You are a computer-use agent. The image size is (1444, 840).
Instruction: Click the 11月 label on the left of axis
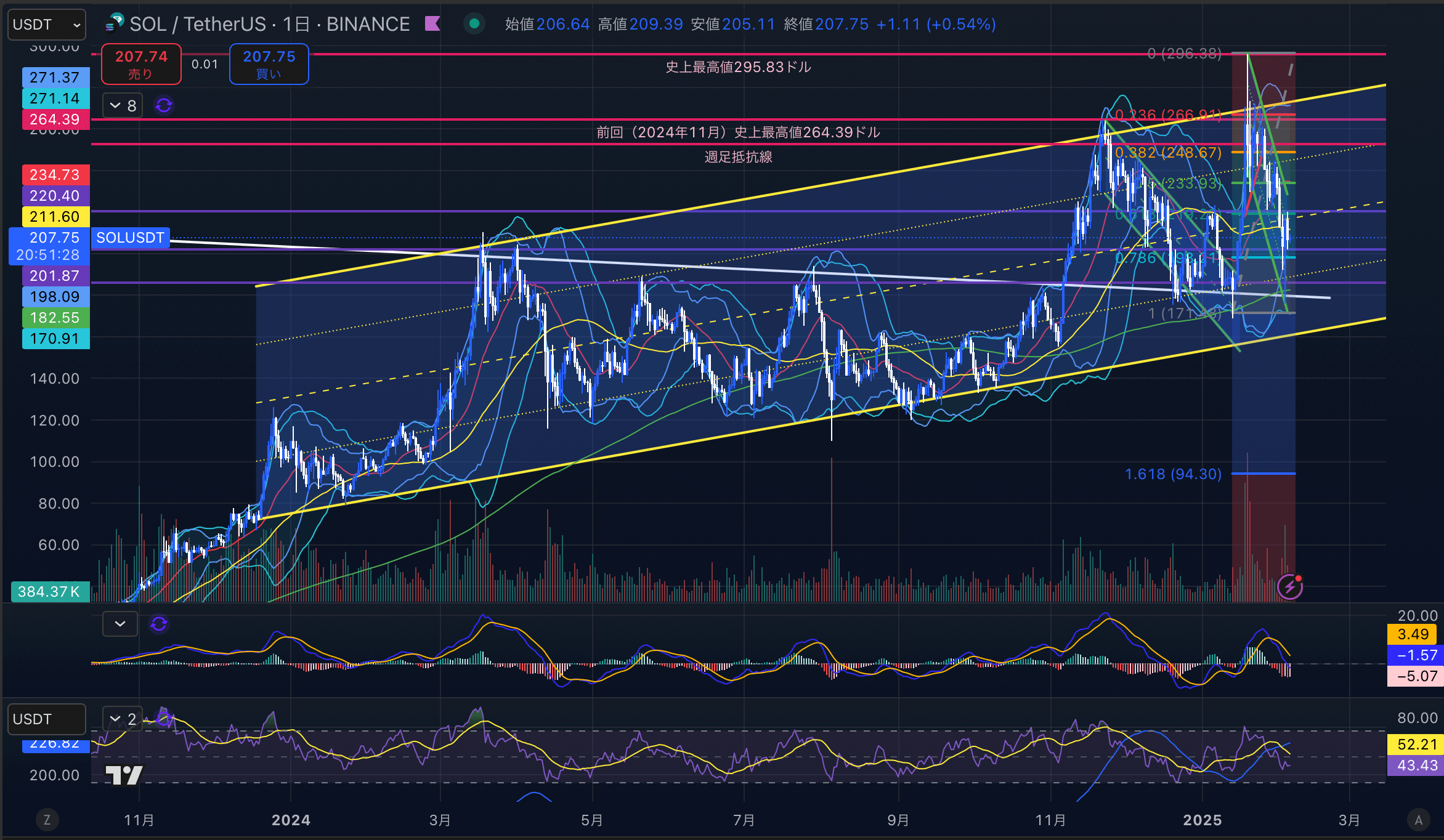(x=139, y=820)
